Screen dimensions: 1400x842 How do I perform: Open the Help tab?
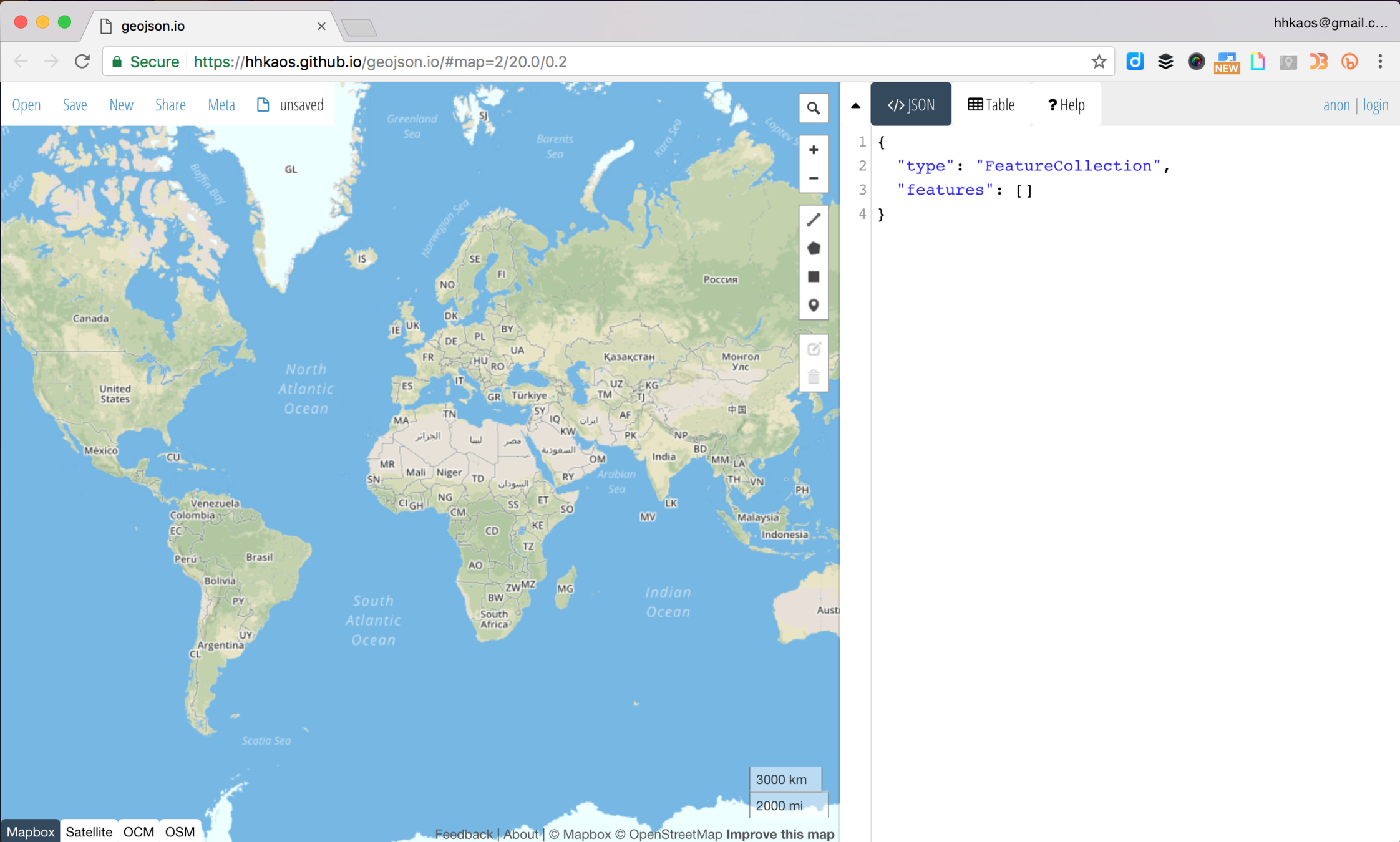[1066, 105]
